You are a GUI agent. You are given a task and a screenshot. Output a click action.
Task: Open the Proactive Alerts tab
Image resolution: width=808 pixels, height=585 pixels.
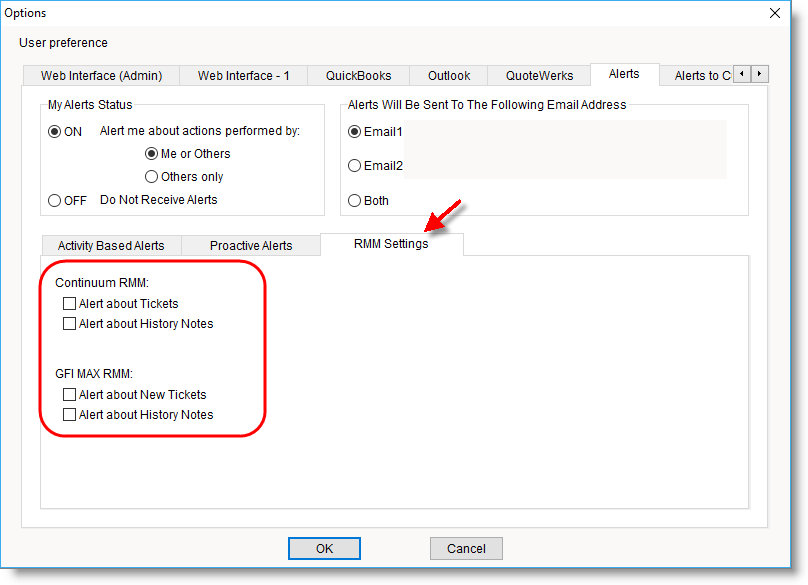251,246
